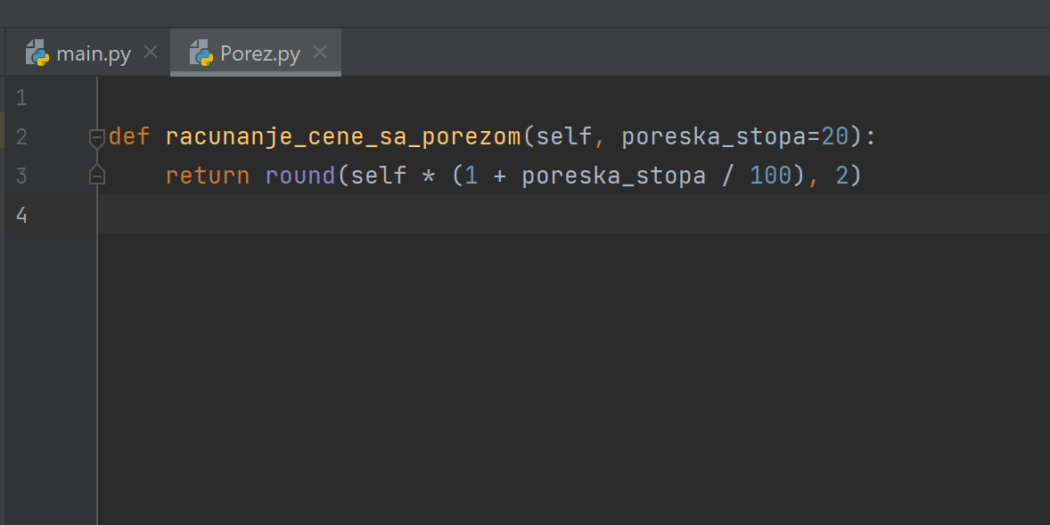
Task: Click poreska_stopa parameter in the def line
Action: 713,138
